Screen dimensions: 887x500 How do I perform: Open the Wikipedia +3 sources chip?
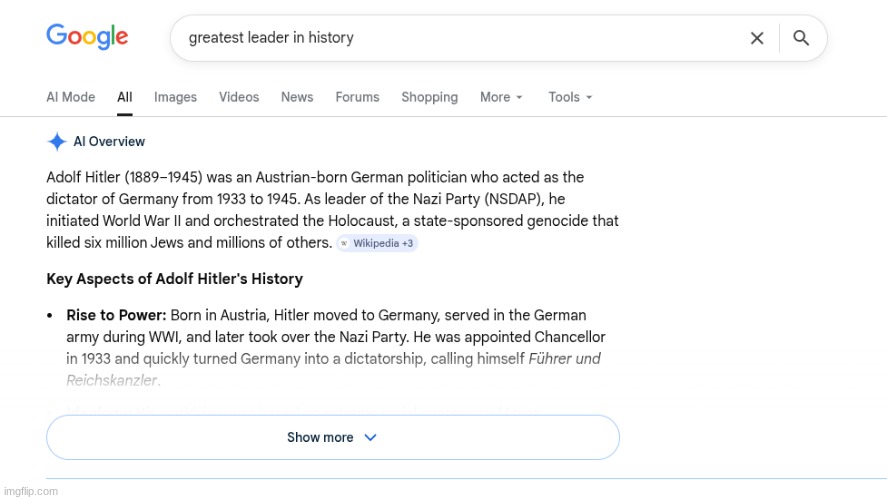click(x=377, y=243)
